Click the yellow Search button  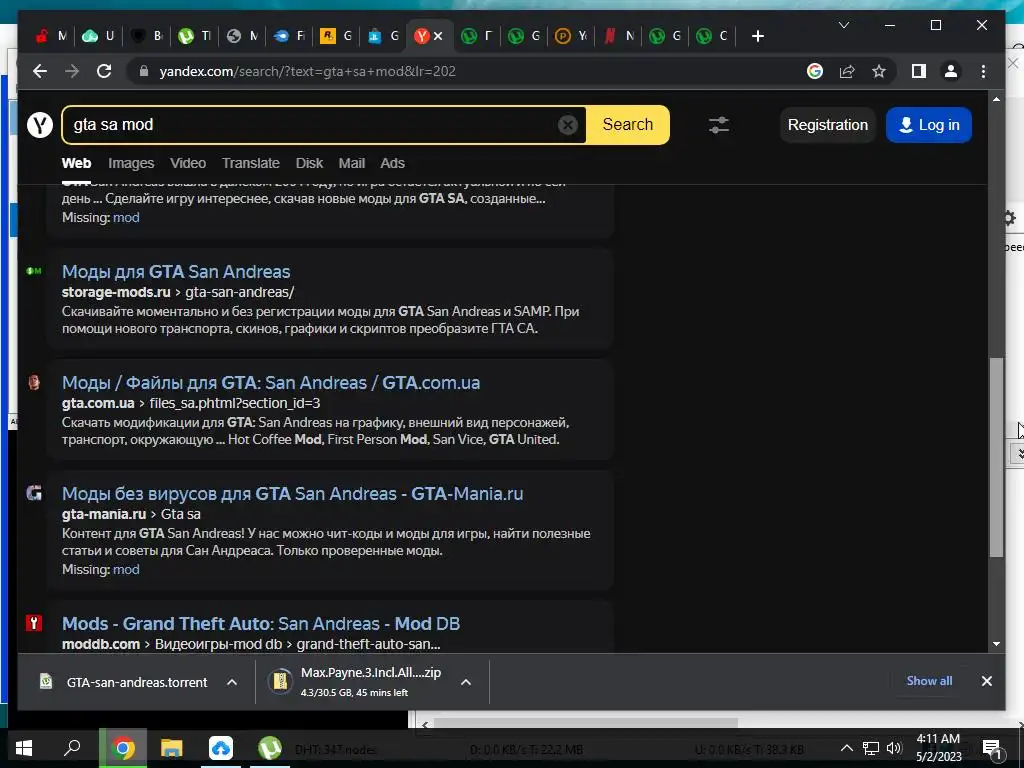tap(628, 125)
